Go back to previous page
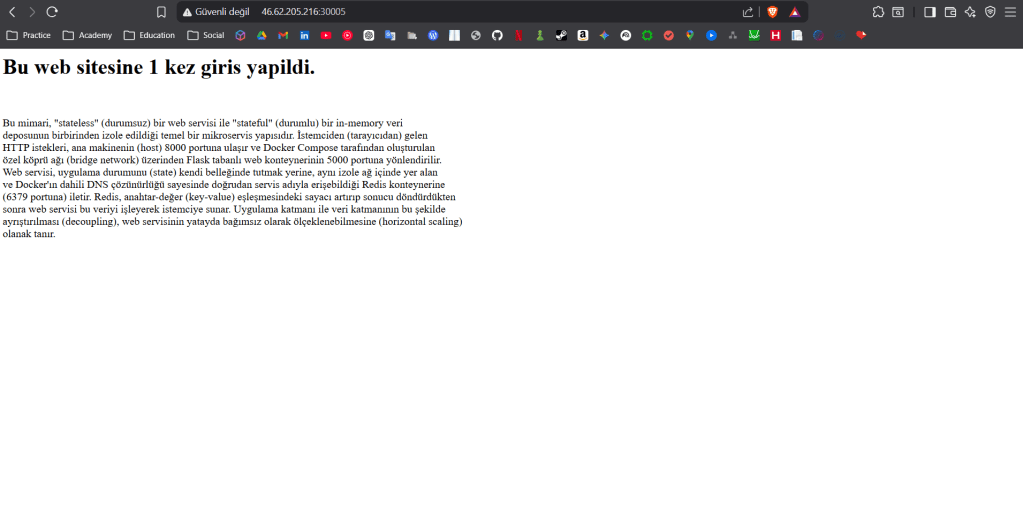The width and height of the screenshot is (1023, 515). 12,12
